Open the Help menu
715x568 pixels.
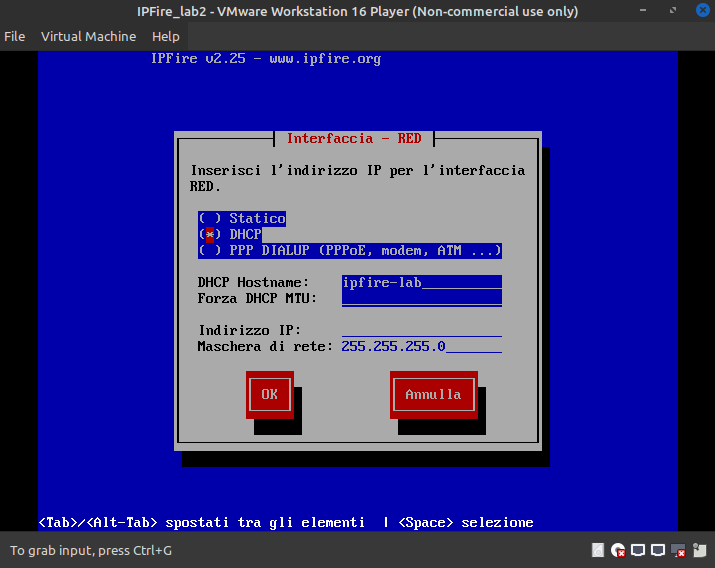166,36
